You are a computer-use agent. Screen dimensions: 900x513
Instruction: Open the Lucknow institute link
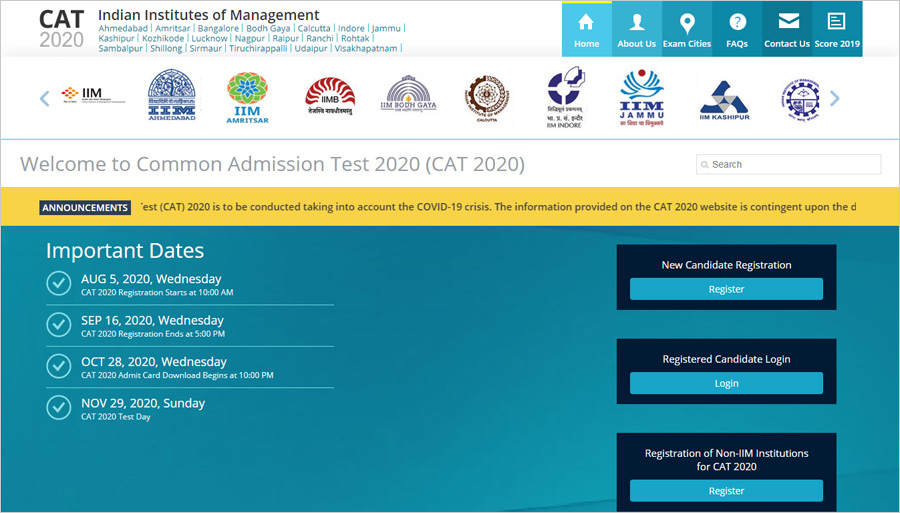click(209, 38)
